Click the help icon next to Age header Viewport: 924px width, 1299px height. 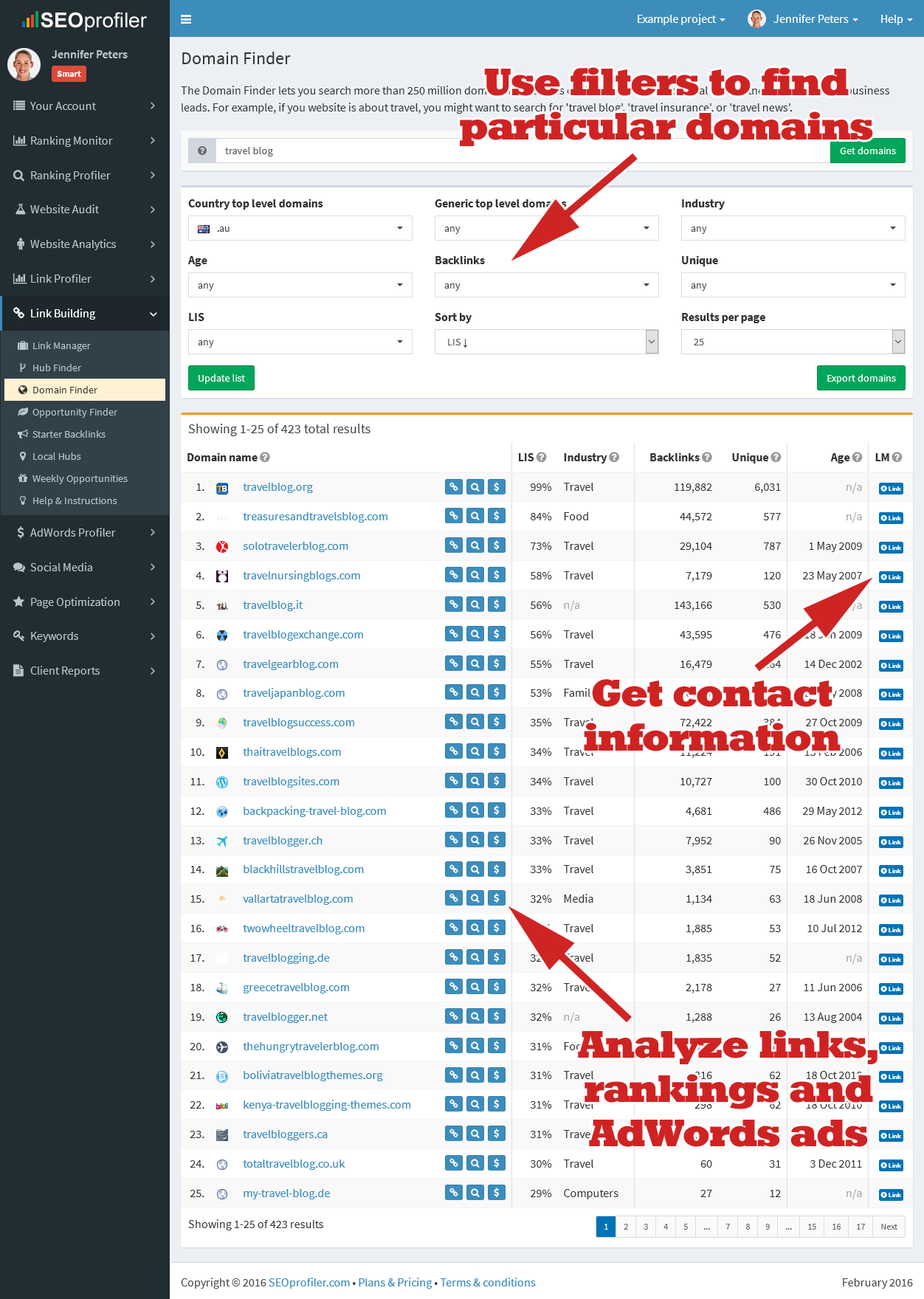click(857, 458)
